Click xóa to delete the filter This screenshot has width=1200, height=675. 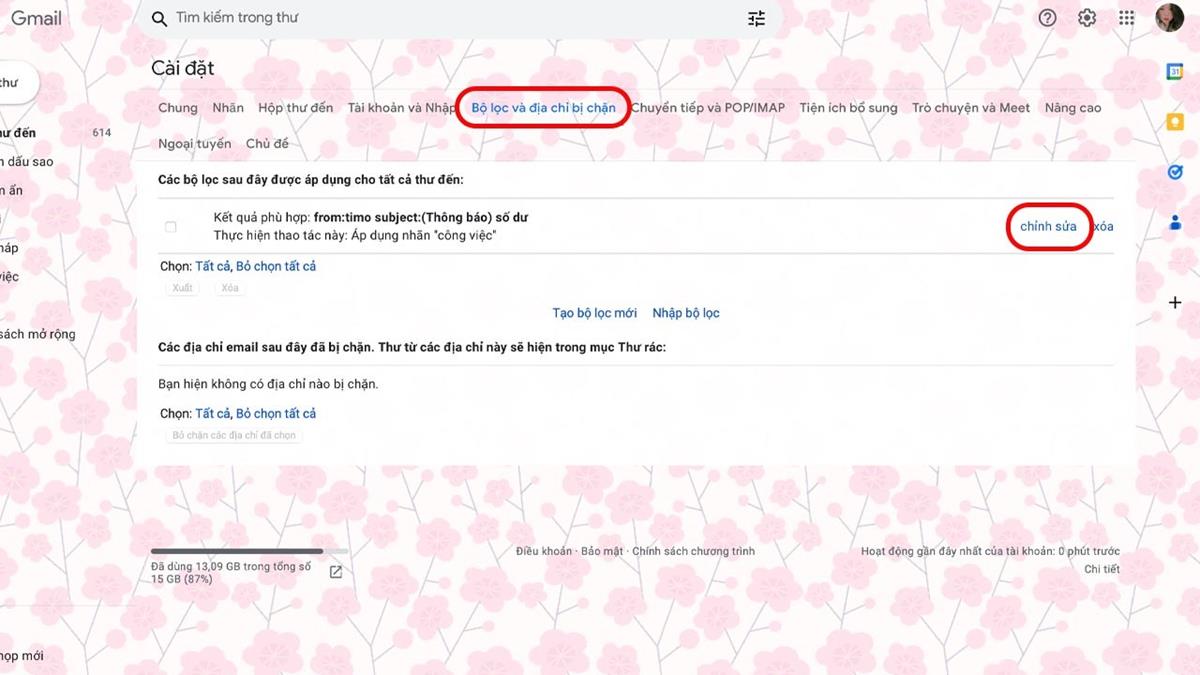(1103, 227)
